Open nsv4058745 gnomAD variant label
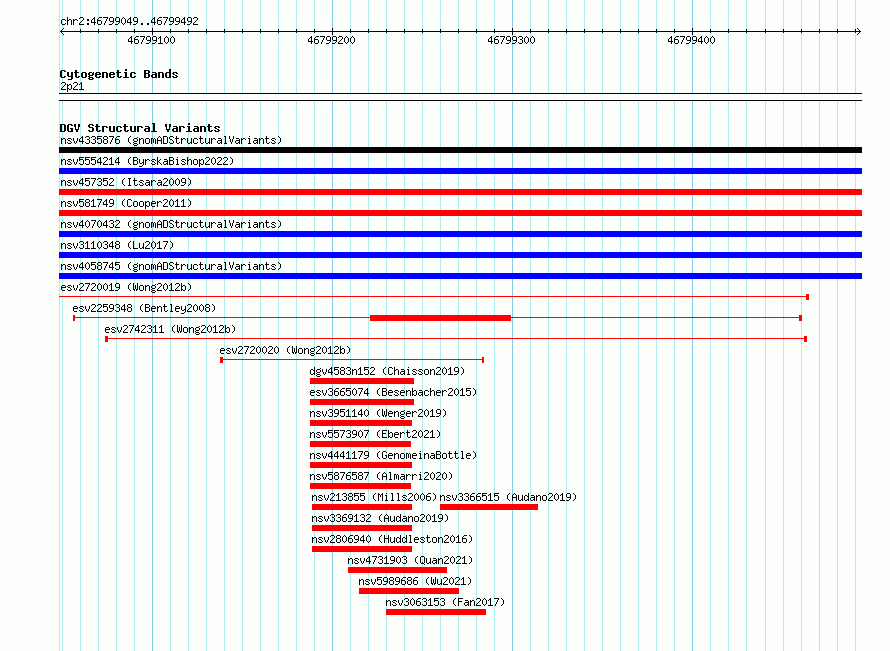890x651 pixels. [171, 266]
